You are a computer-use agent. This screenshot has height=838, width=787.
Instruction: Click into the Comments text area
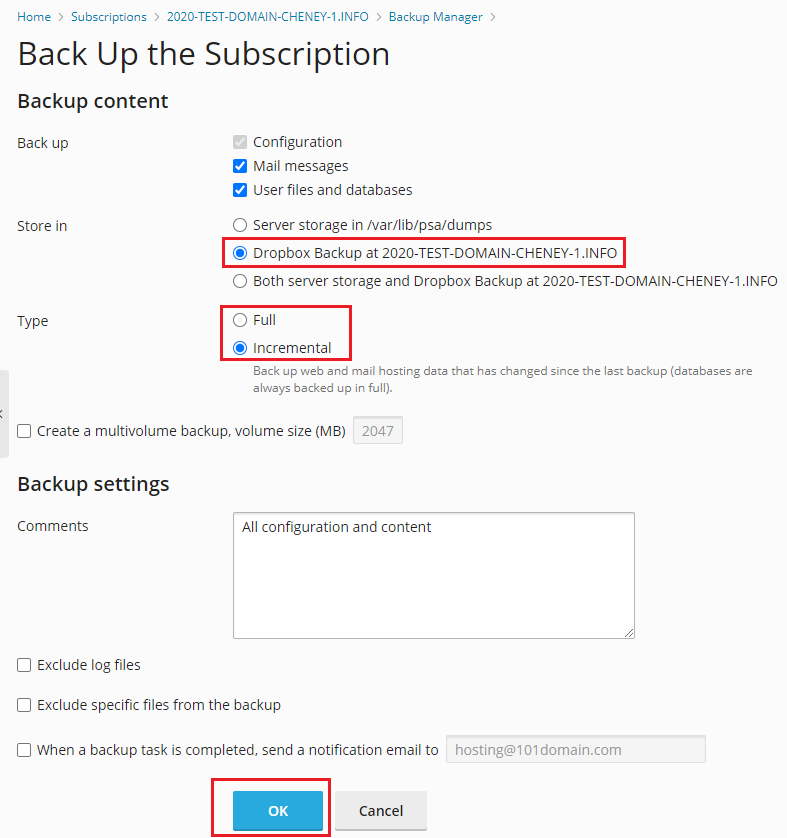click(433, 575)
